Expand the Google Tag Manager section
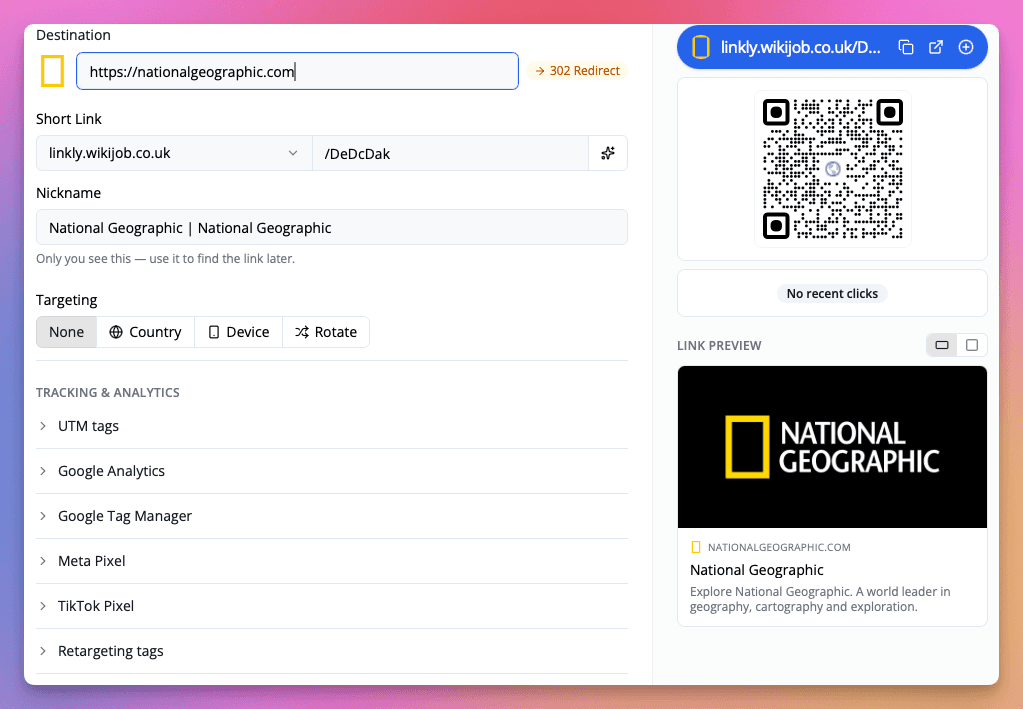 pos(332,516)
